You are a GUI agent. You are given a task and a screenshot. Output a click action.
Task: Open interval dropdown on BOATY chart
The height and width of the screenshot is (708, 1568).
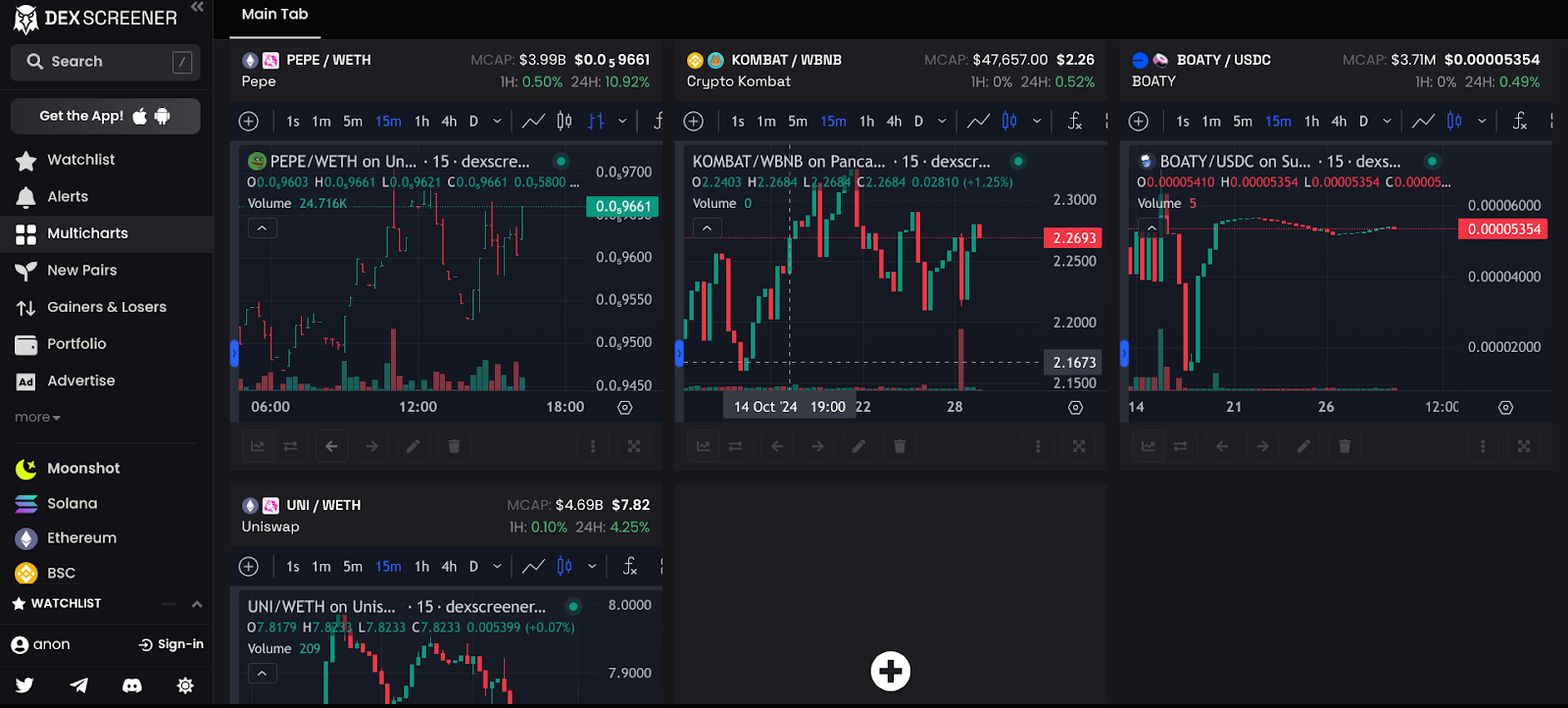point(1387,122)
